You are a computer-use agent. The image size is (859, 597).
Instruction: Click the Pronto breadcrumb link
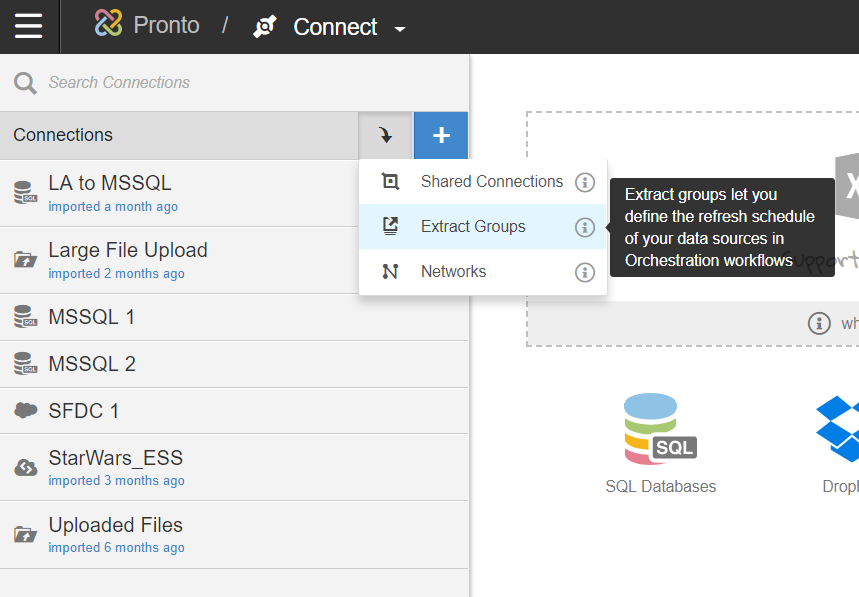pos(166,25)
